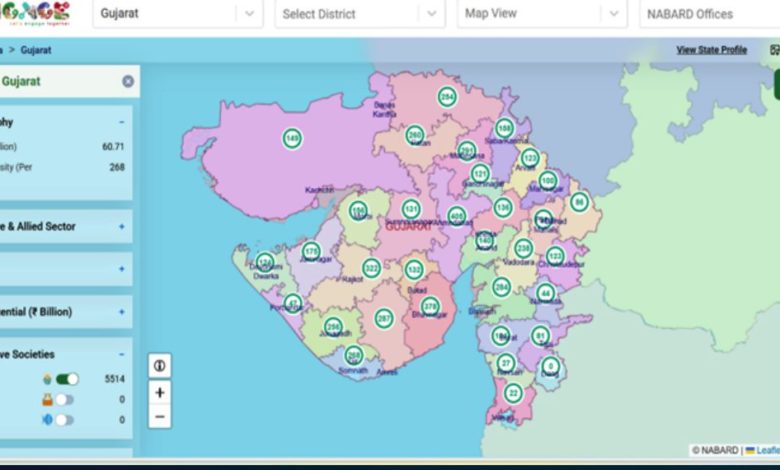The width and height of the screenshot is (780, 470).
Task: Enable the toggle beside the lock icon
Action: [64, 399]
